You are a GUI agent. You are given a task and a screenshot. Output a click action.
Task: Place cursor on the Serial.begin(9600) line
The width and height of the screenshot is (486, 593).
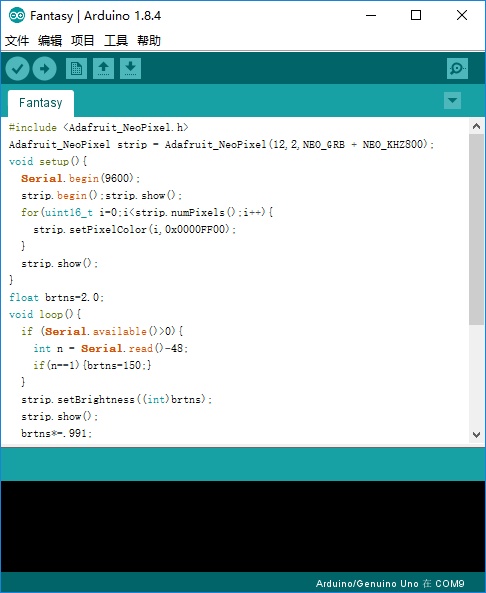pos(81,179)
